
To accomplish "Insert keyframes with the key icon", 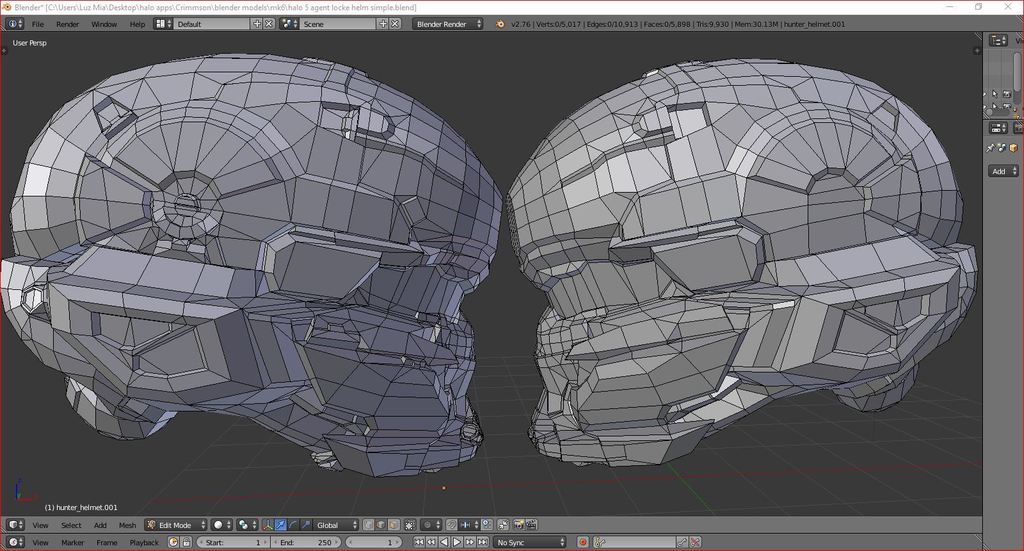I will tap(682, 543).
